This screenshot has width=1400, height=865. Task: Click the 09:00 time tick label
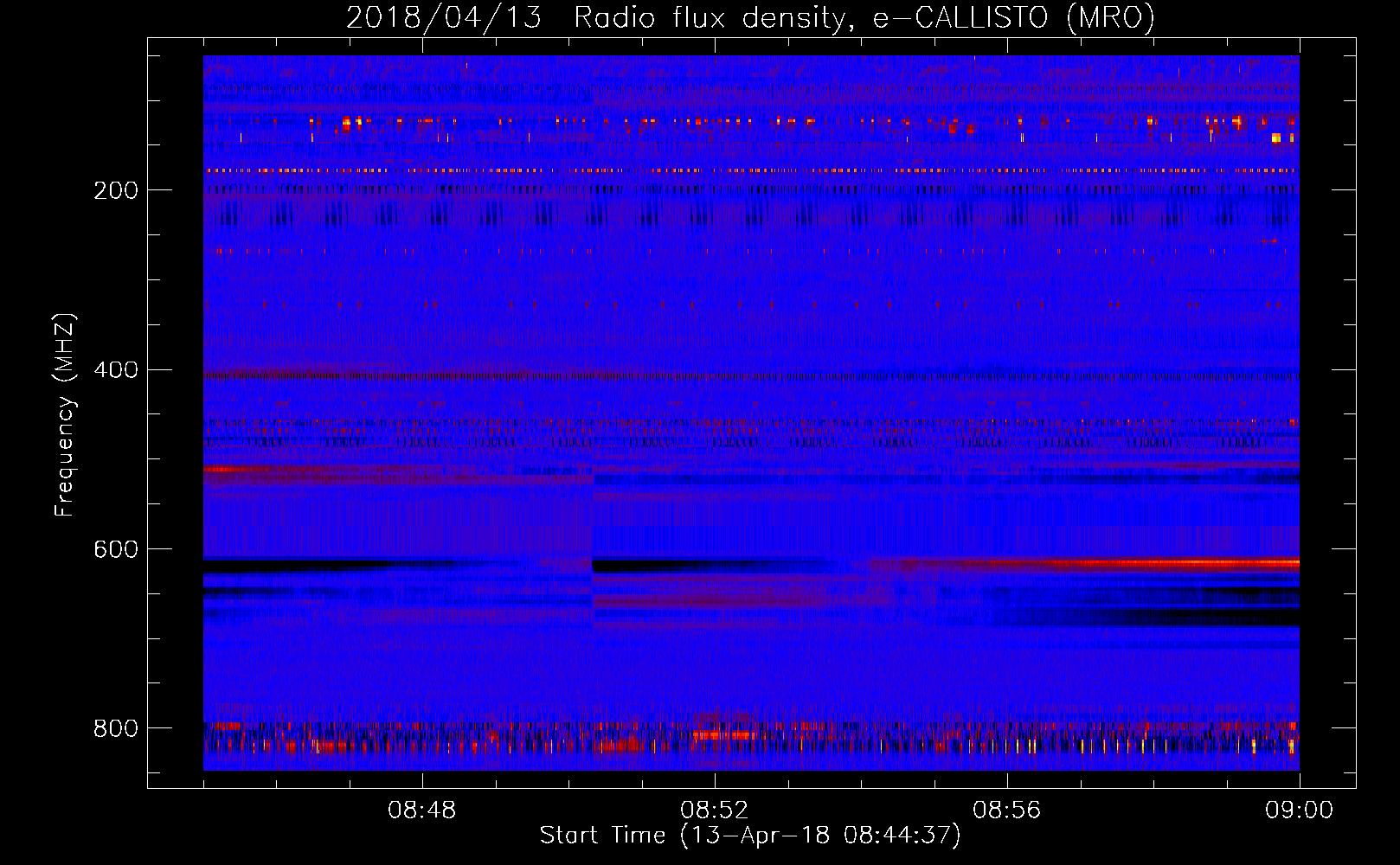coord(1300,811)
